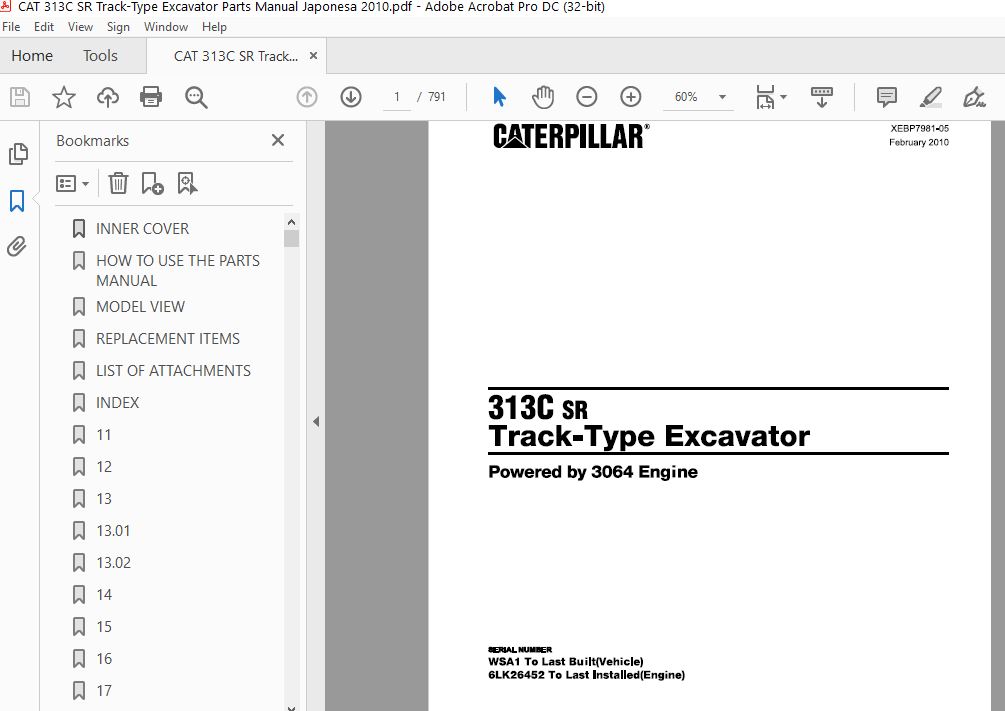The width and height of the screenshot is (1005, 711).
Task: Activate the Selection arrow tool
Action: 499,97
